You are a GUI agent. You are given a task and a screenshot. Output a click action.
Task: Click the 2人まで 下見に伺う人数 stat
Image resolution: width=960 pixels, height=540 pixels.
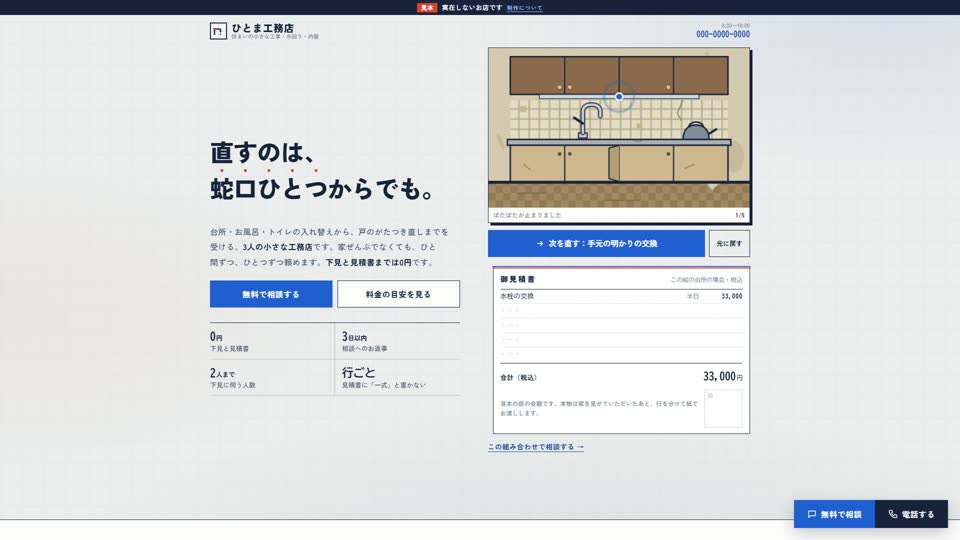tap(271, 377)
